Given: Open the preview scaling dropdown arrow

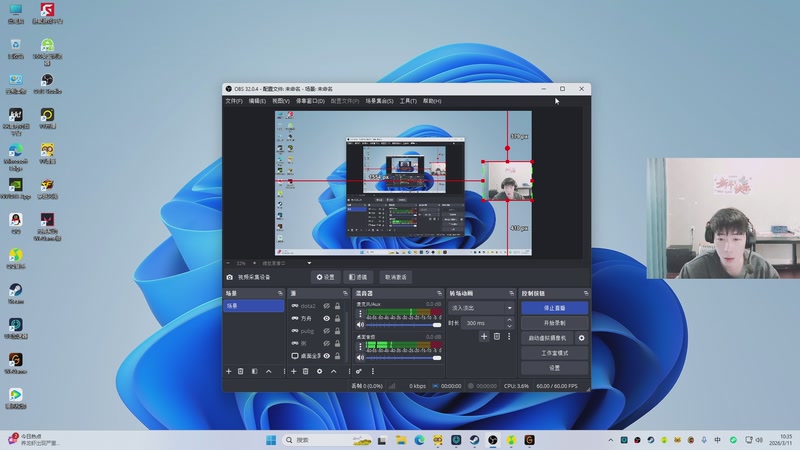Looking at the screenshot, I should tap(309, 263).
